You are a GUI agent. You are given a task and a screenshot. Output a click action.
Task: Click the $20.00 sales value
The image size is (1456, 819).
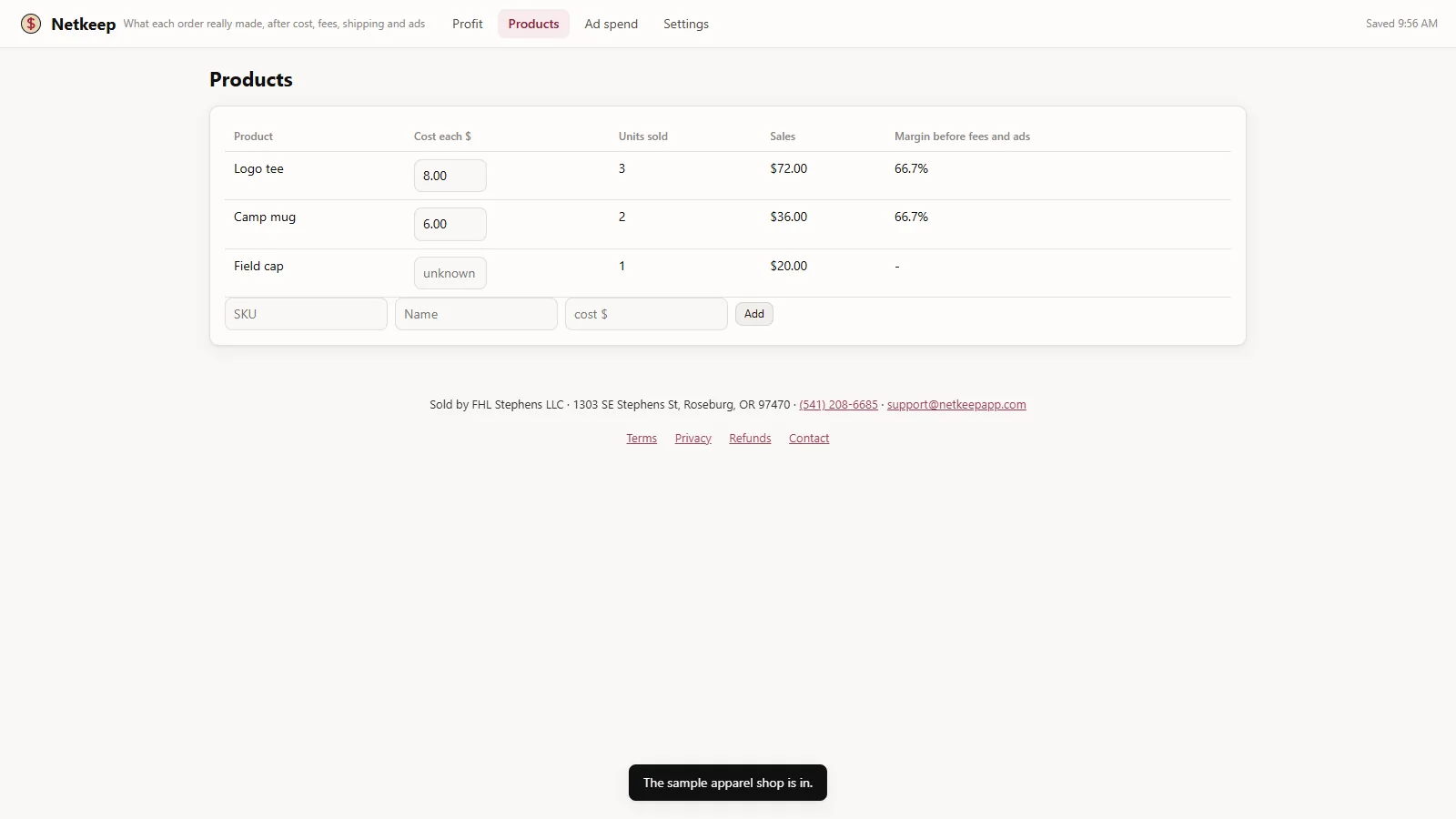pyautogui.click(x=788, y=267)
